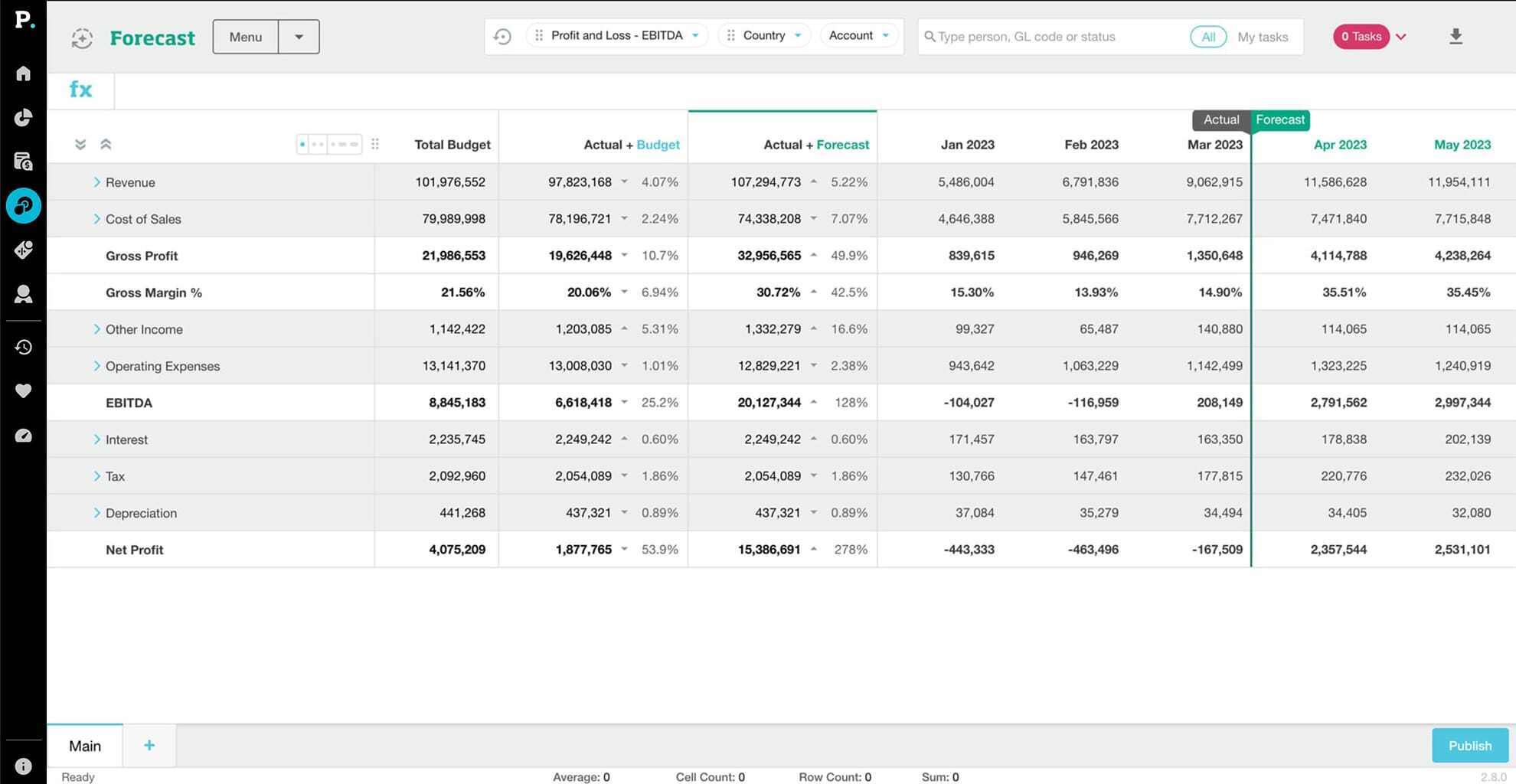
Task: Expand the Operating Expenses row
Action: (x=96, y=366)
